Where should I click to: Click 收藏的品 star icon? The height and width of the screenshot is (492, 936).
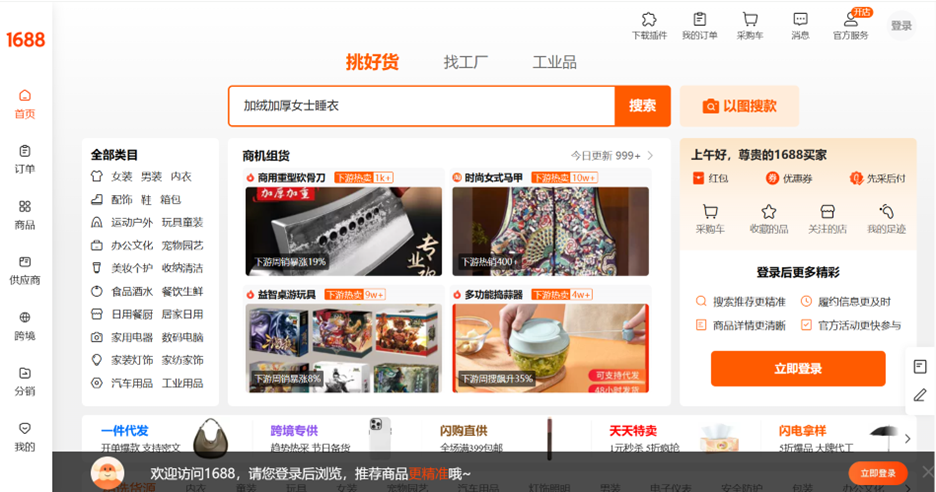point(768,212)
